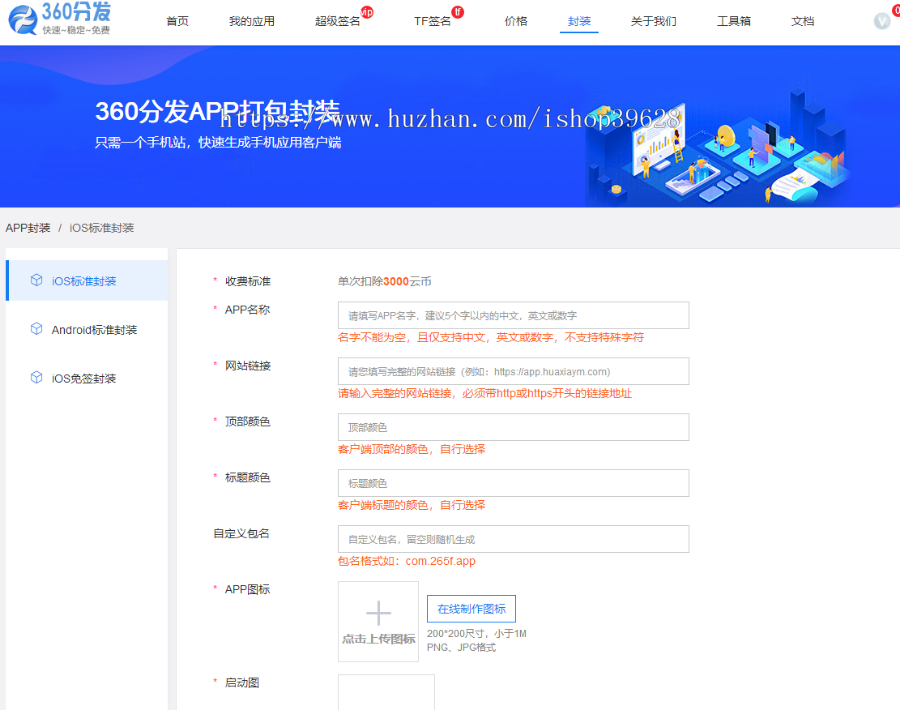Click the 客户端顶部的颜色，自行选择 hint
The height and width of the screenshot is (710, 900).
tap(412, 449)
